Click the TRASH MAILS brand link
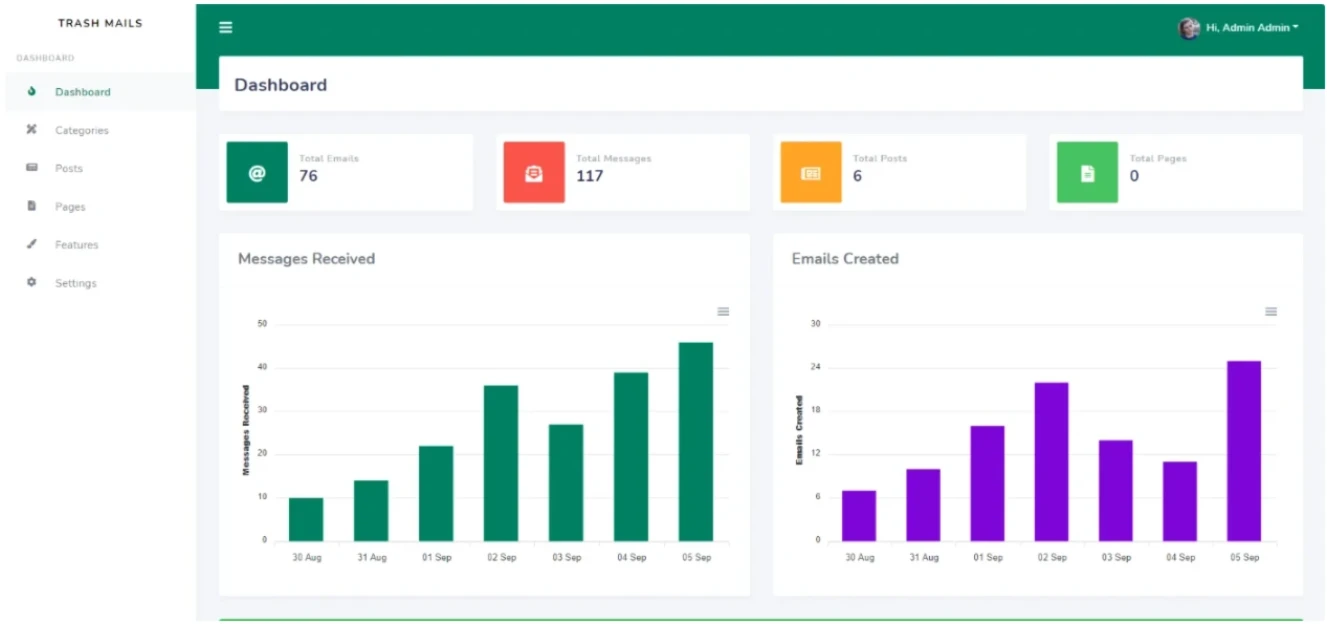This screenshot has width=1327, height=626. [x=100, y=23]
